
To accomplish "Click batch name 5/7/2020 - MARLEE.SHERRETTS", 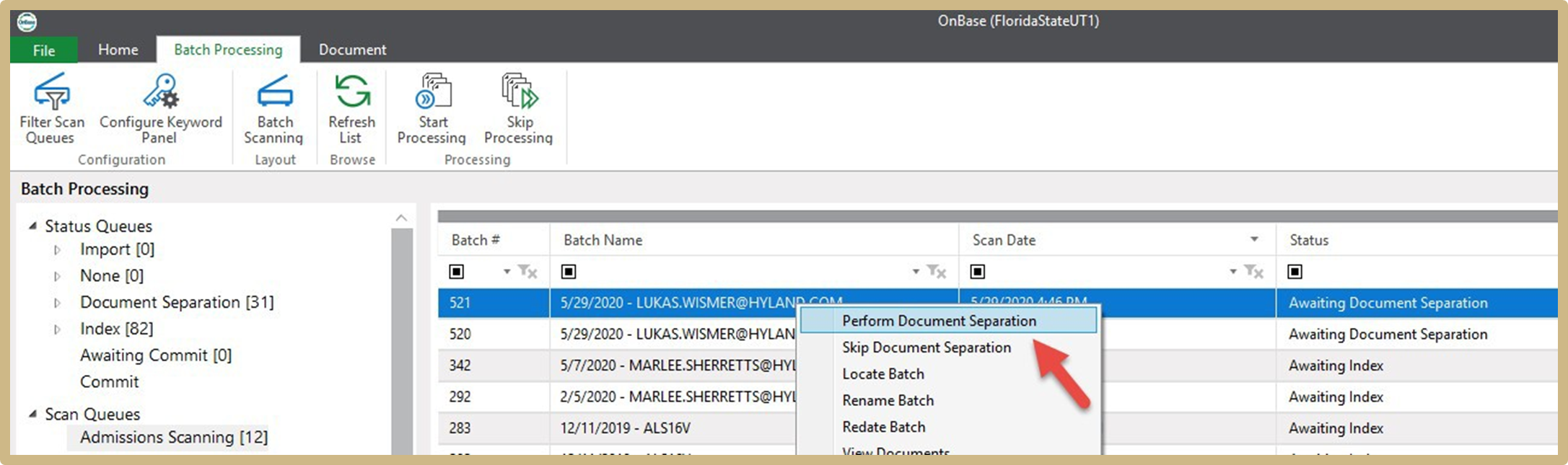I will [678, 366].
